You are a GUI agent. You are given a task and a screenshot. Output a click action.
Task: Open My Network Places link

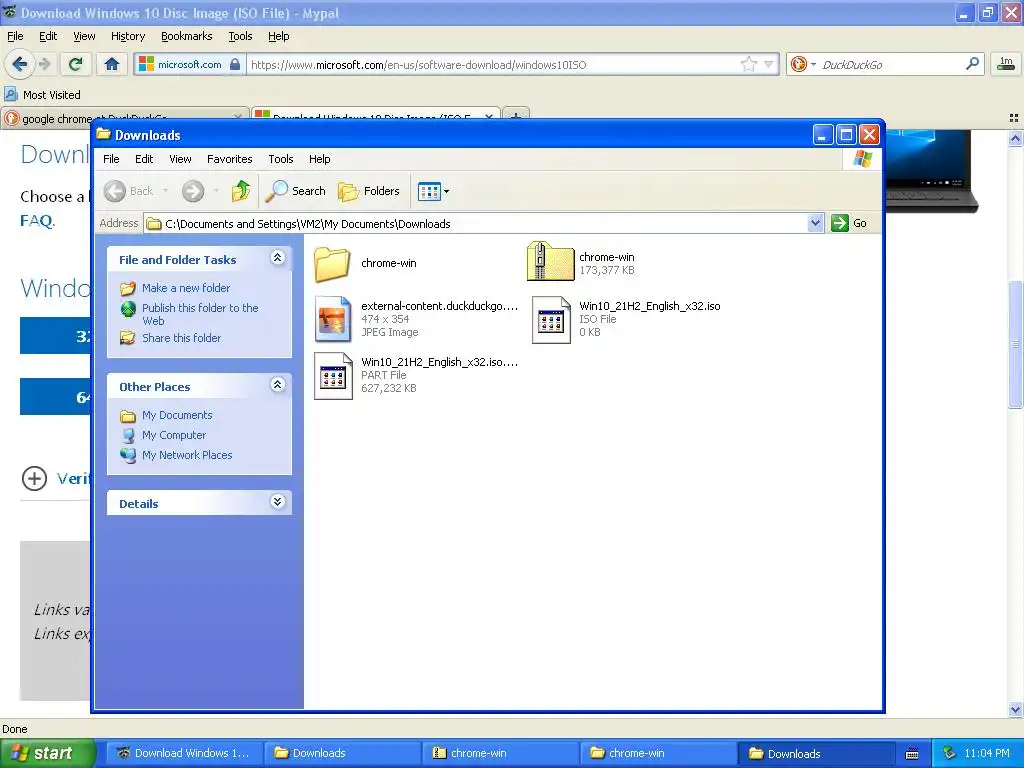coord(187,455)
